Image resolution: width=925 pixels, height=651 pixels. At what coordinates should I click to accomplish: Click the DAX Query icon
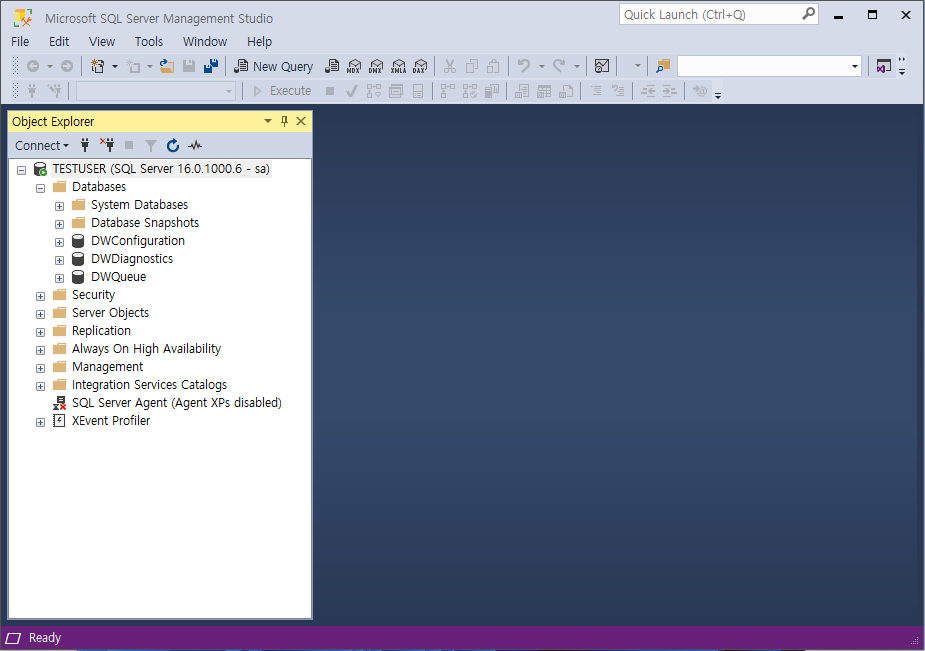[420, 67]
